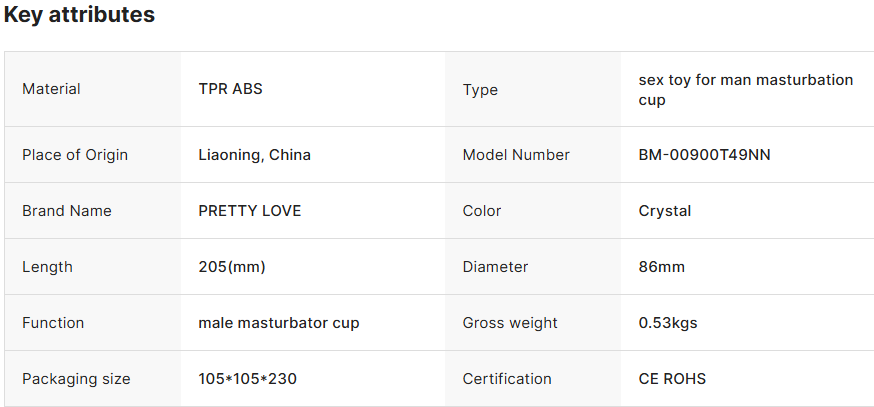The width and height of the screenshot is (874, 407).
Task: Click the 0.53kgs gross weight value
Action: click(x=667, y=323)
